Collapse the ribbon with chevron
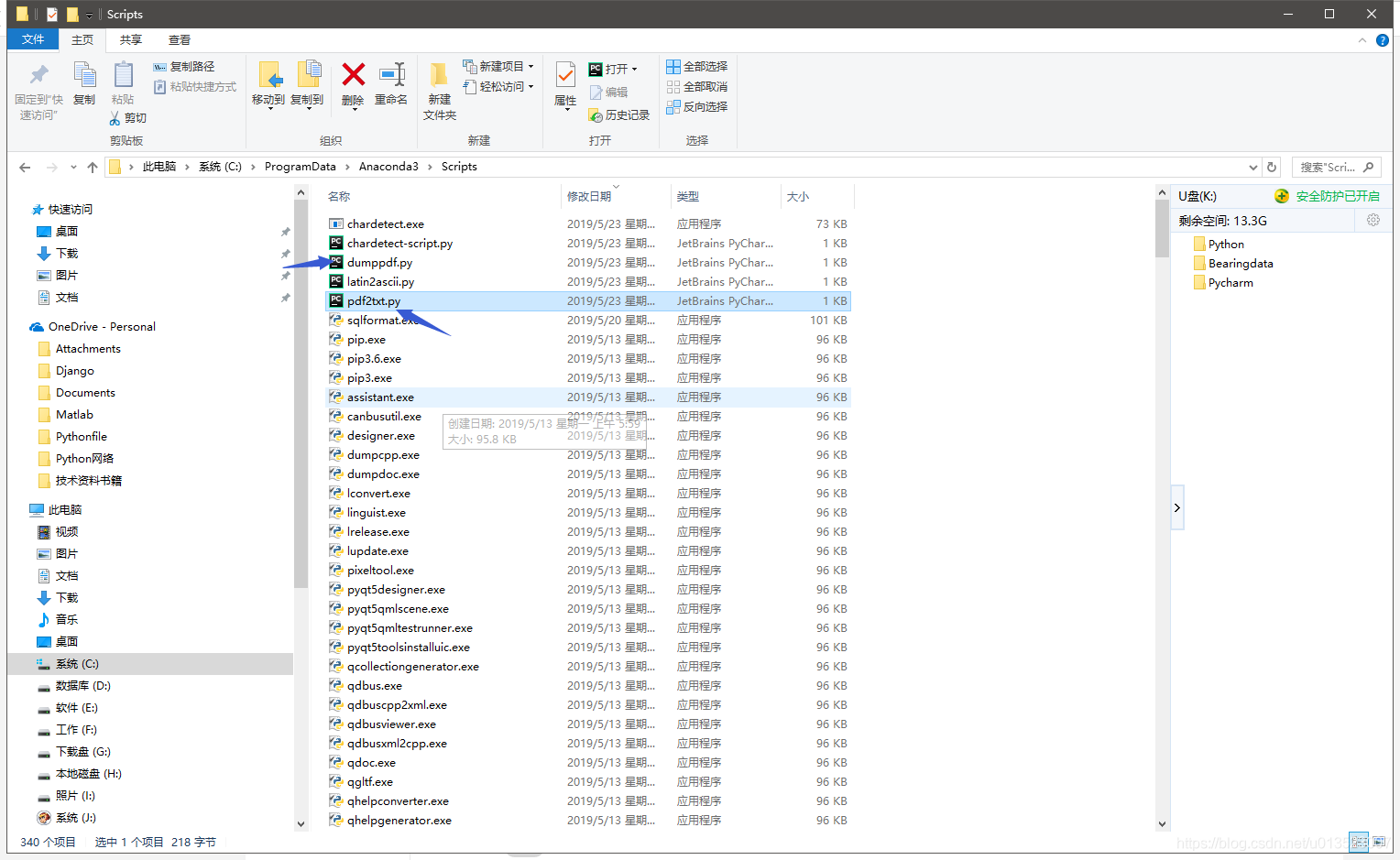 point(1362,40)
